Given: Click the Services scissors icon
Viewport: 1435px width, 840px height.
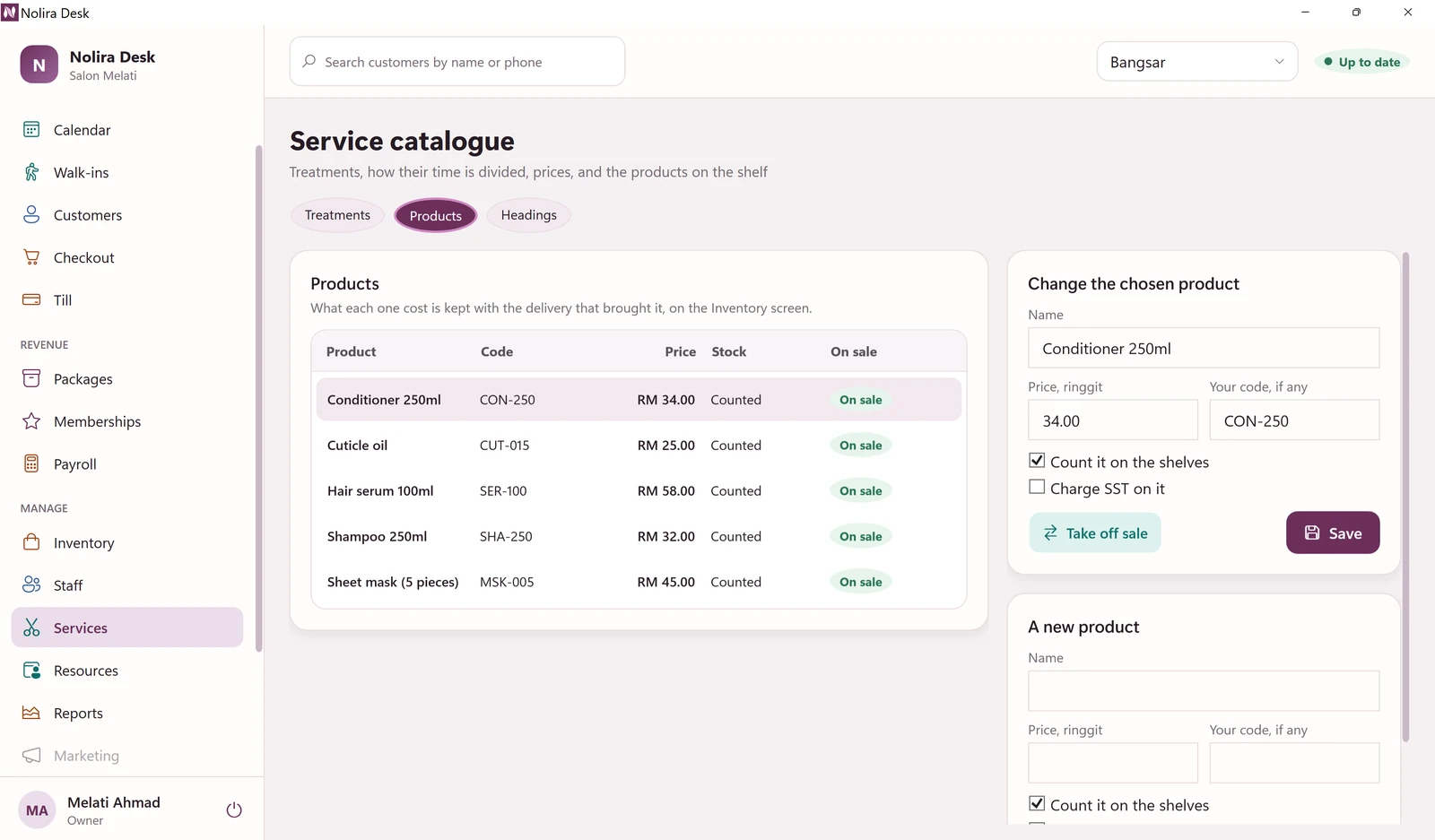Looking at the screenshot, I should click(31, 628).
